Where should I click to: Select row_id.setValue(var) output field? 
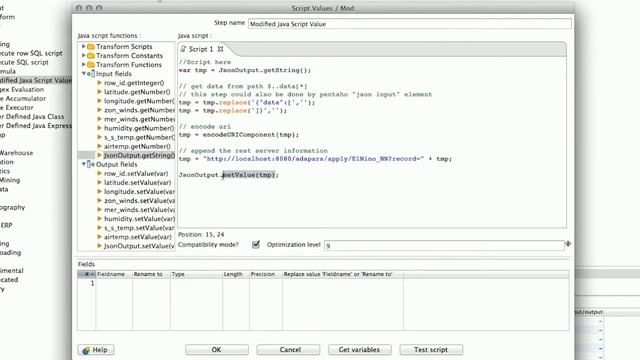tap(136, 173)
